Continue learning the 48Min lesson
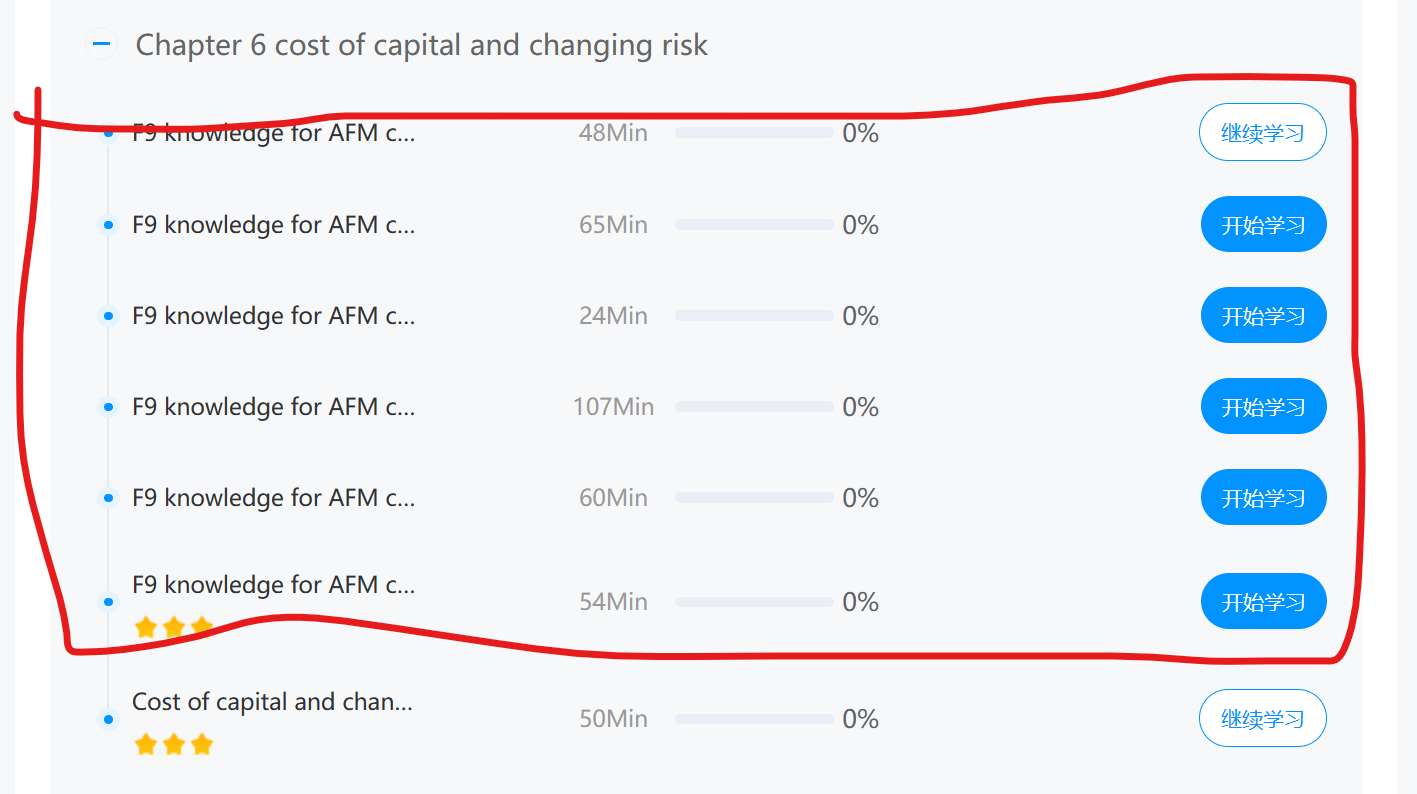1417x794 pixels. [x=1262, y=132]
